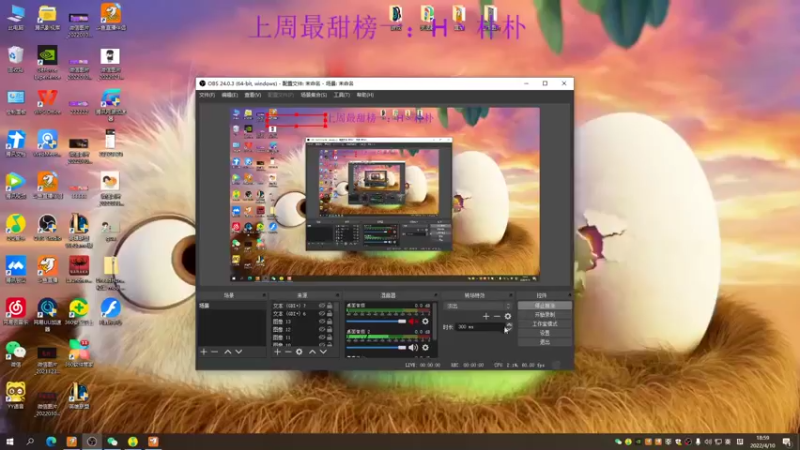The height and width of the screenshot is (450, 800).
Task: Open QQ Music desktop icon
Action: point(16,227)
